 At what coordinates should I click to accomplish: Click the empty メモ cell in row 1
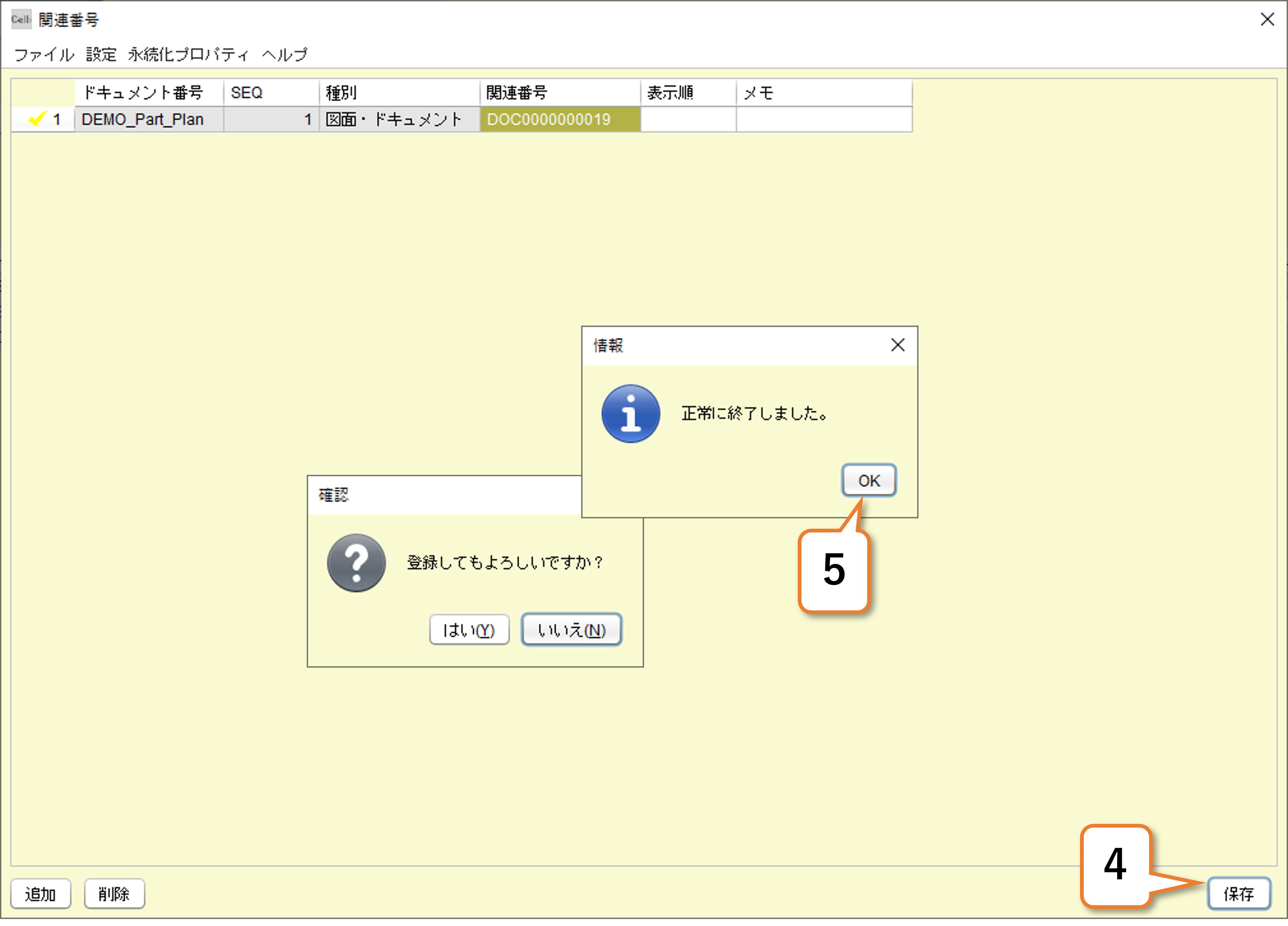point(824,119)
